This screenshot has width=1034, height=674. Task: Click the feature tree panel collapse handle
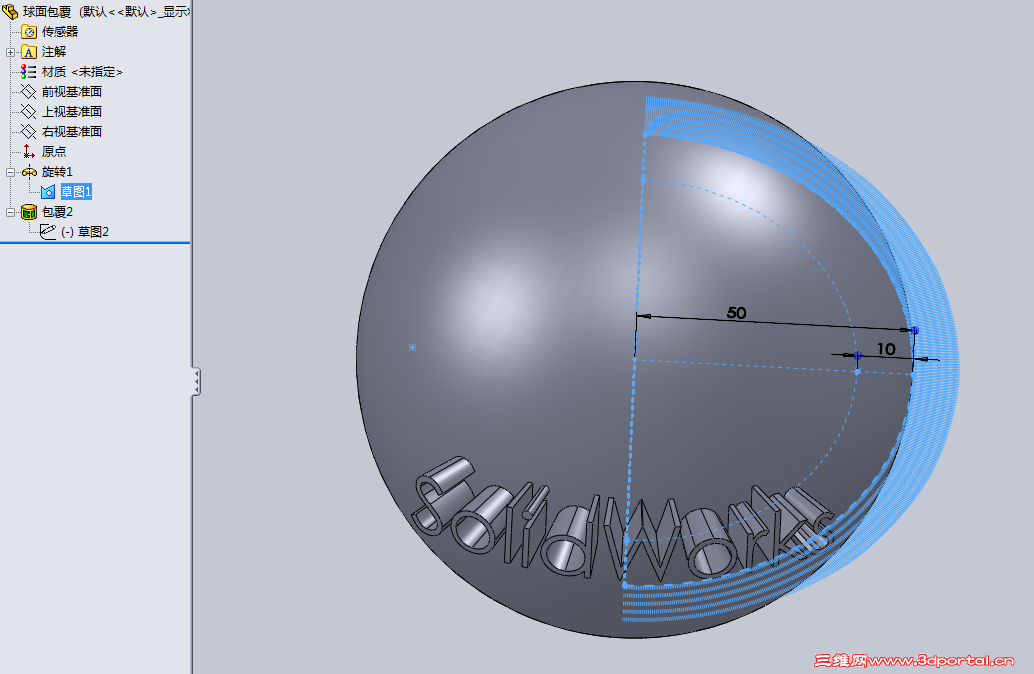tap(196, 382)
